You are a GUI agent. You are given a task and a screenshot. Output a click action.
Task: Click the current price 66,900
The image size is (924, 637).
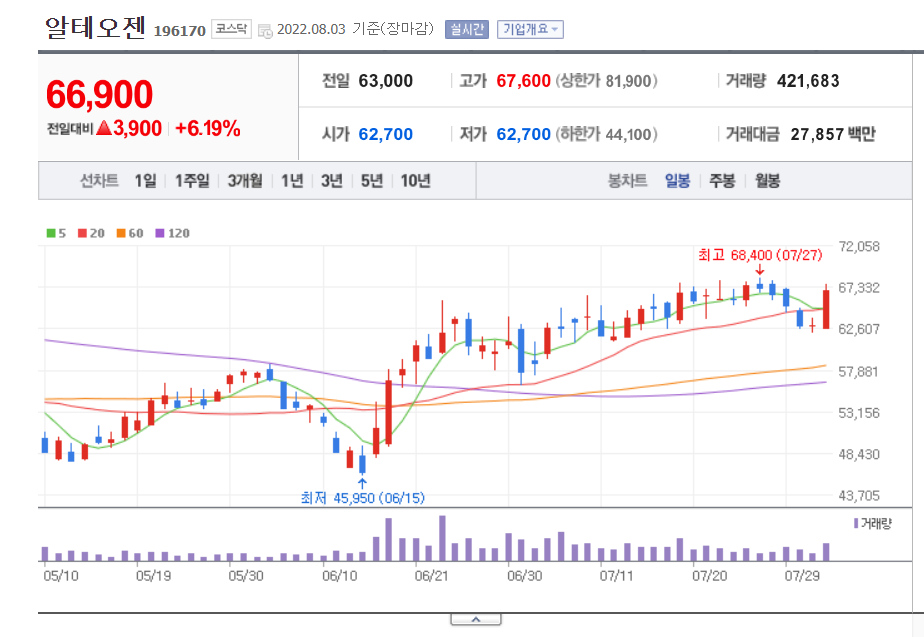(x=100, y=94)
